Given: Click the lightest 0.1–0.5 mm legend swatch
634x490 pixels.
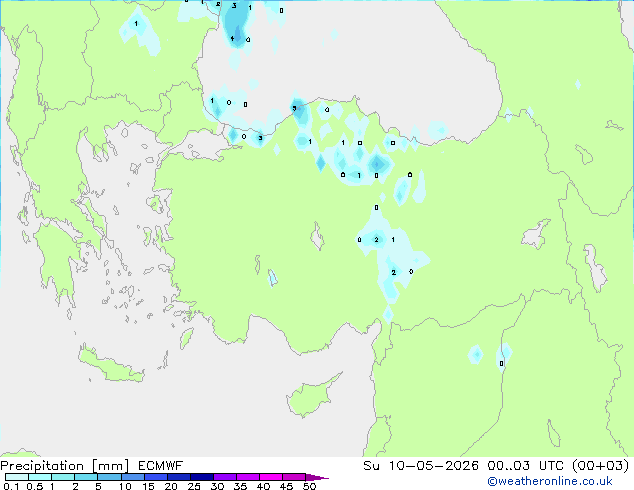Looking at the screenshot, I should click(17, 477).
